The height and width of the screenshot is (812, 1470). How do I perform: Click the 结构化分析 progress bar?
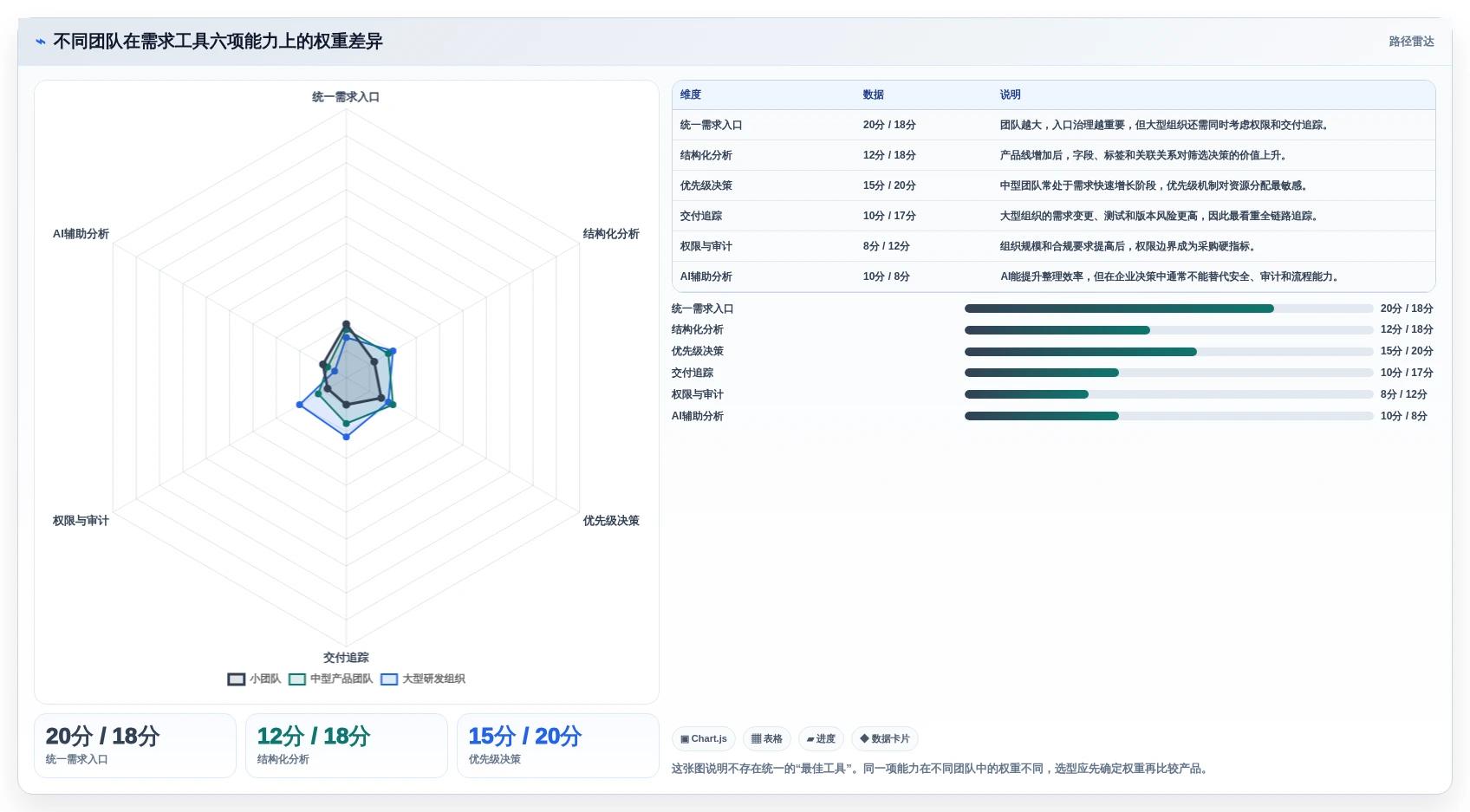(x=1169, y=330)
